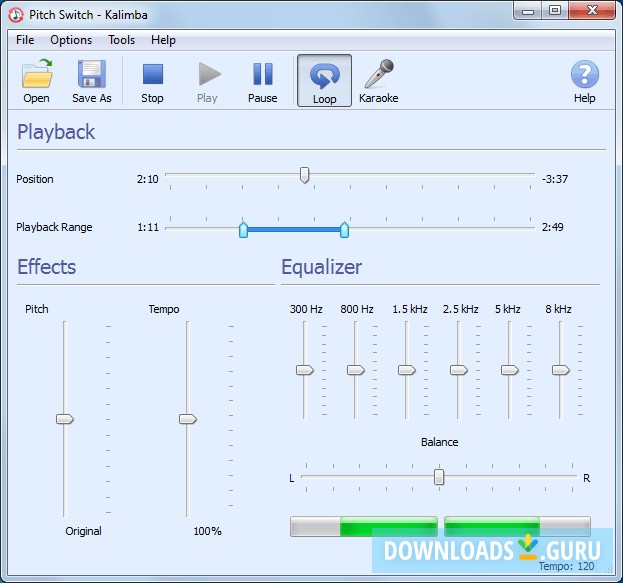
Task: Click the Playback Range end handle
Action: pyautogui.click(x=344, y=230)
